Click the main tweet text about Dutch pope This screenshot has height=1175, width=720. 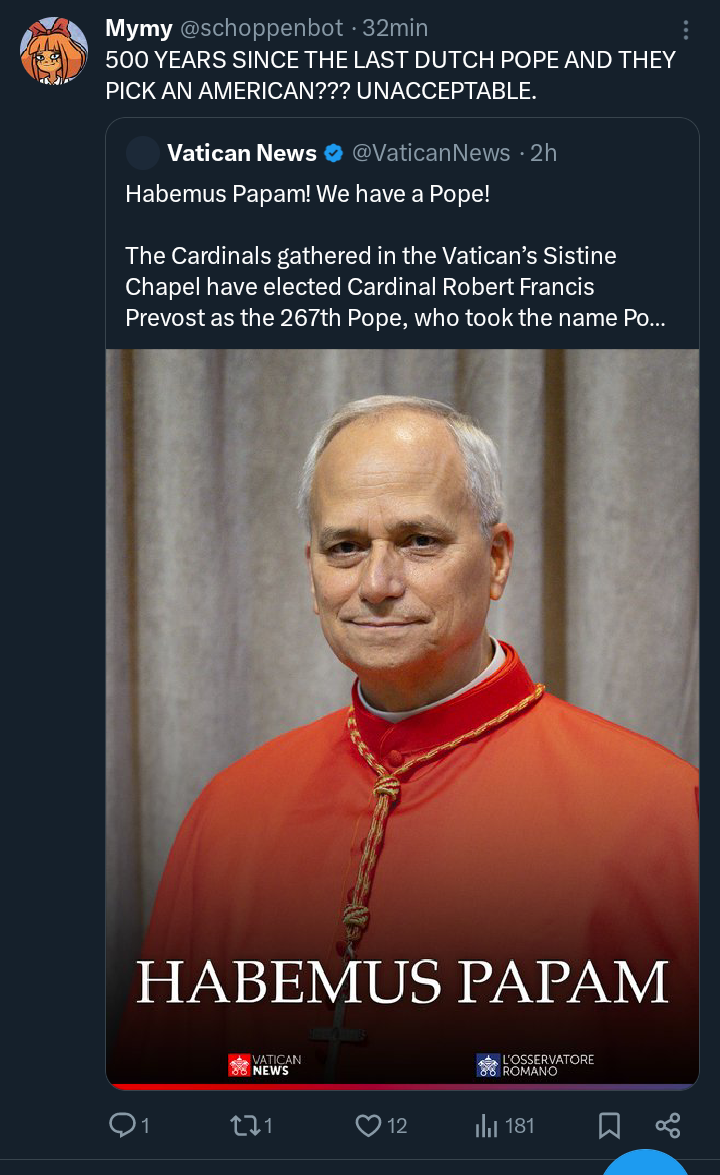coord(390,75)
